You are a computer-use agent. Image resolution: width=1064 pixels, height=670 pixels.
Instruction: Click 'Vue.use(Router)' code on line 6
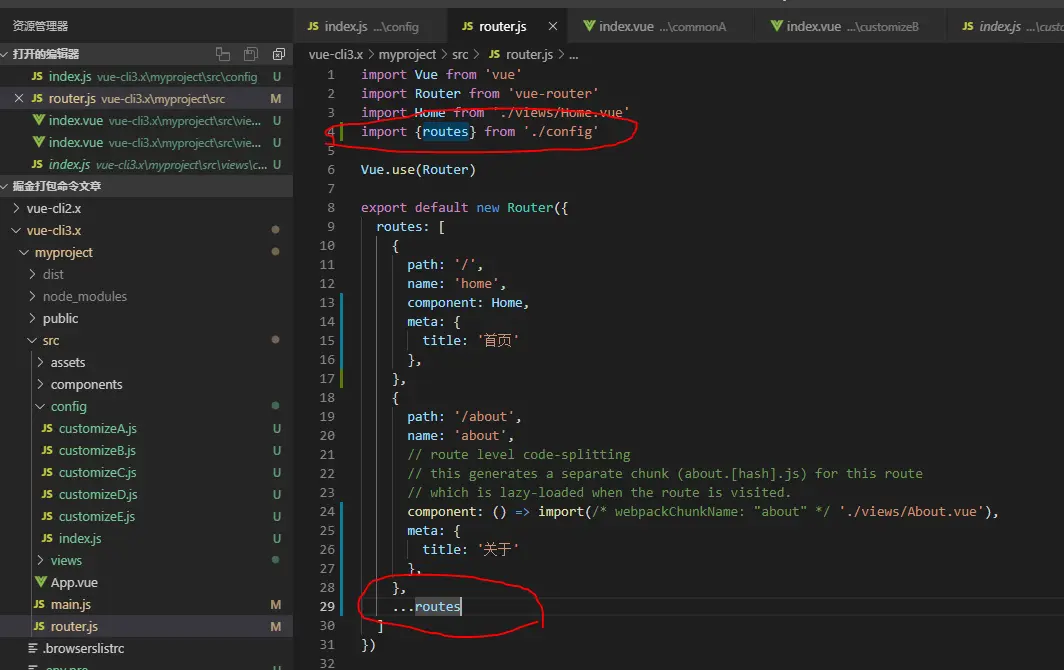coord(418,169)
